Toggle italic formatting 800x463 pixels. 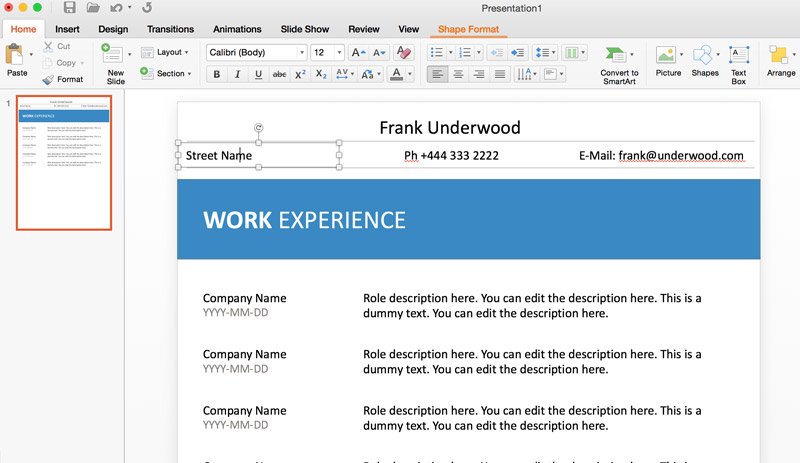click(237, 74)
